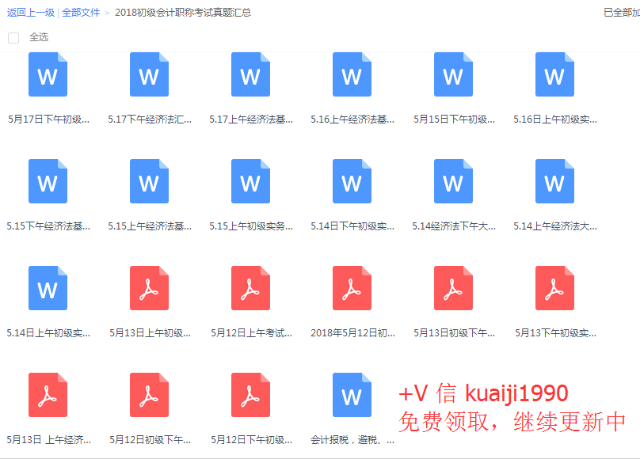Image resolution: width=640 pixels, height=459 pixels.
Task: Open Word file icon 5.14经济法下午大...
Action: 453,182
